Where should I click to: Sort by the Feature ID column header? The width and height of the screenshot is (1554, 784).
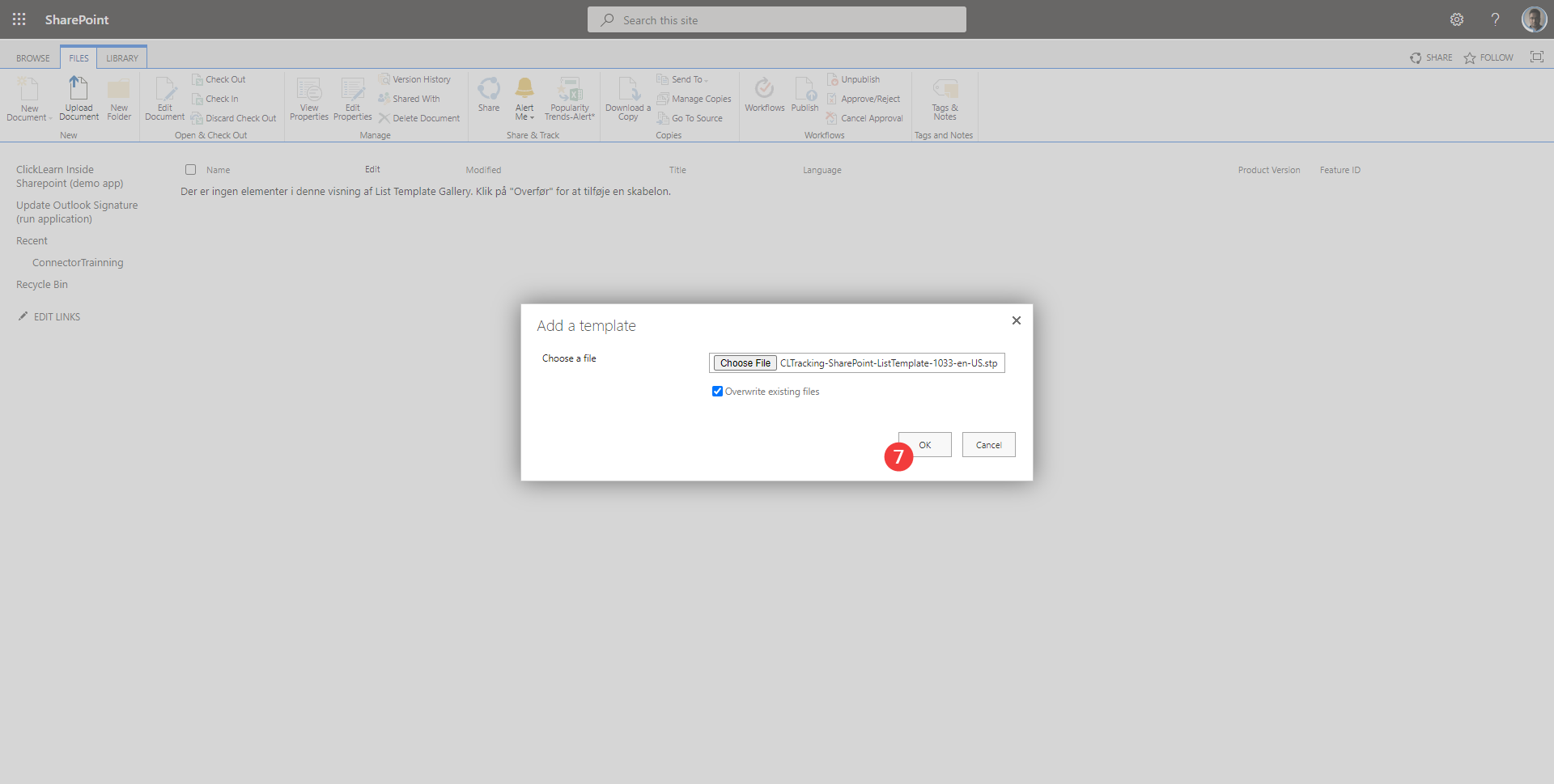pyautogui.click(x=1340, y=170)
